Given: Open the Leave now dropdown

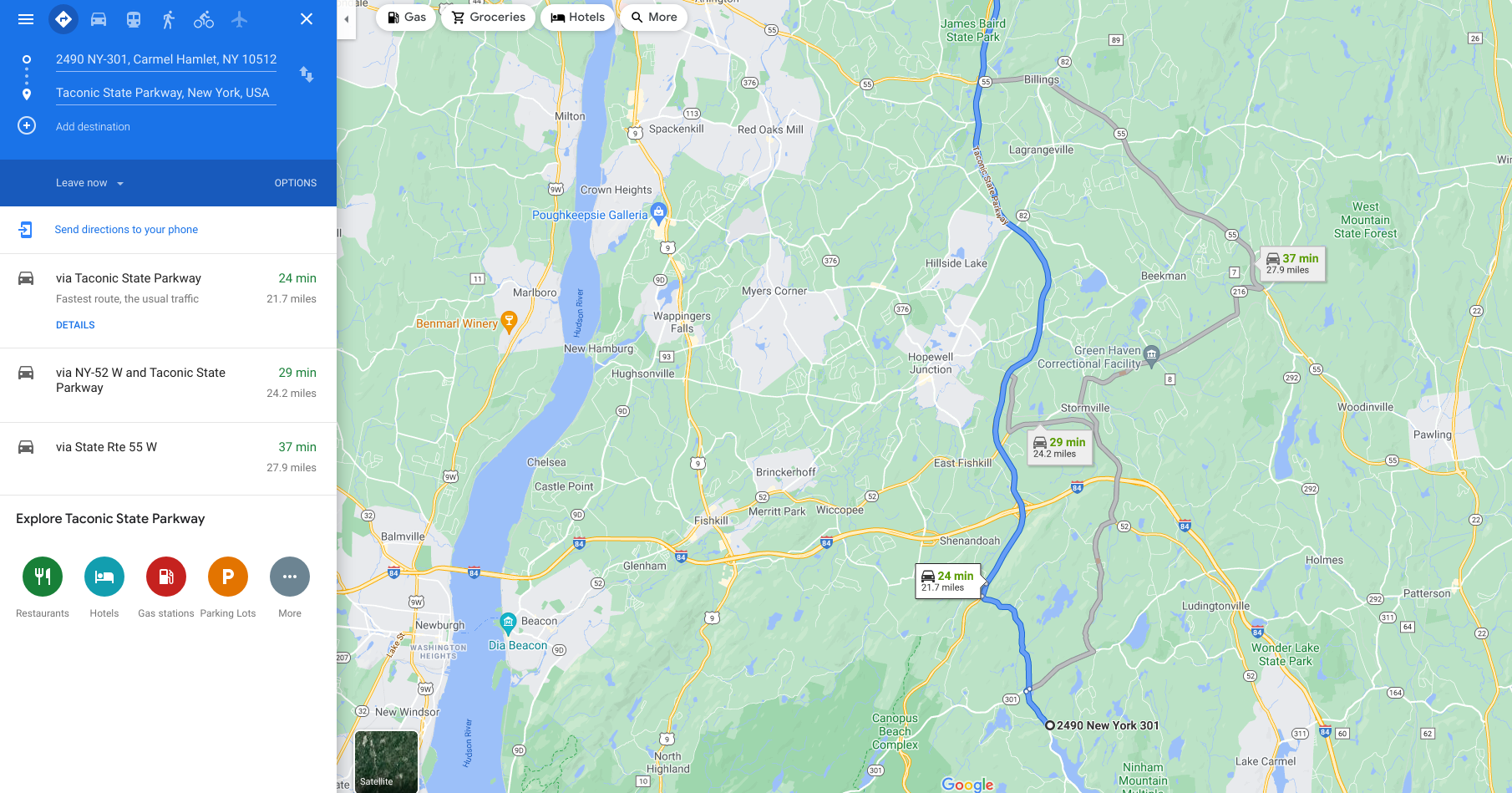Looking at the screenshot, I should click(90, 183).
